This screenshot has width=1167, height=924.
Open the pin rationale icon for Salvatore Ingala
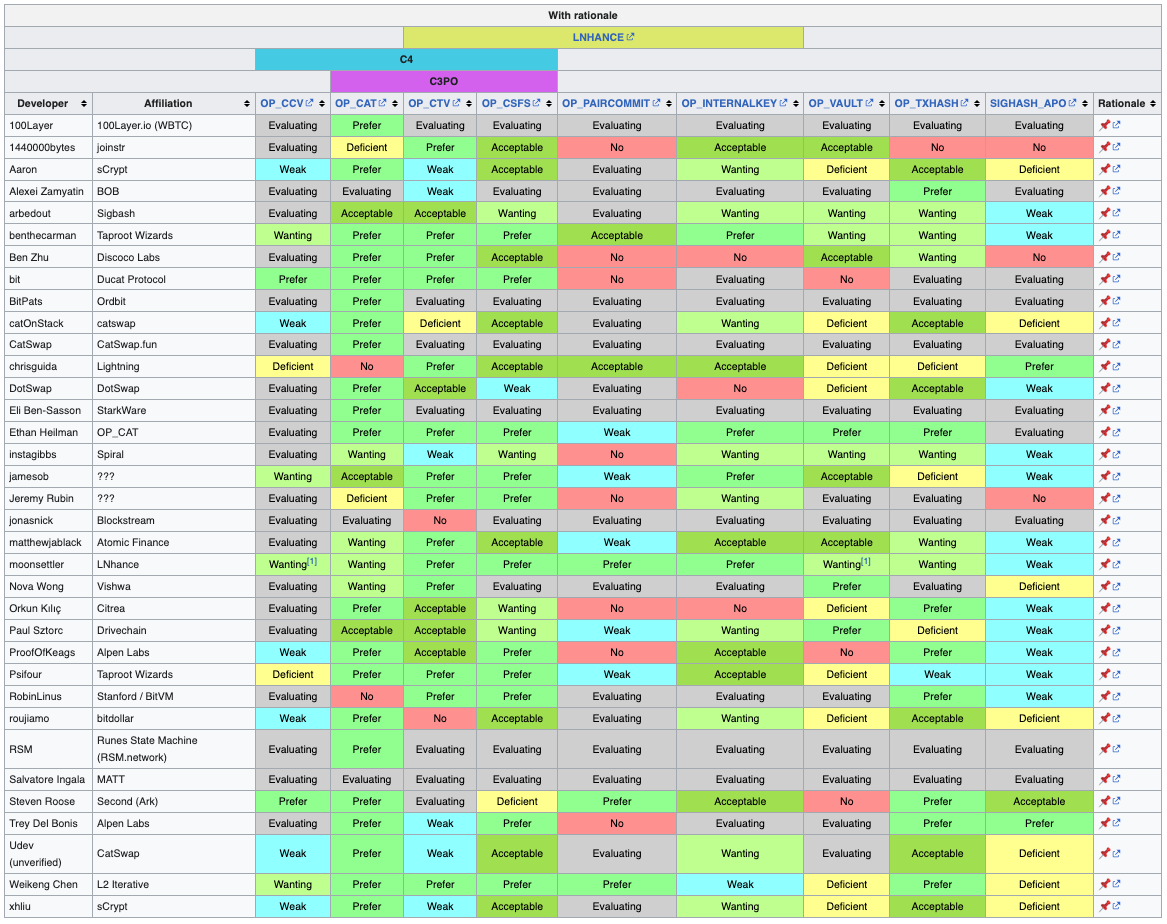coord(1104,780)
